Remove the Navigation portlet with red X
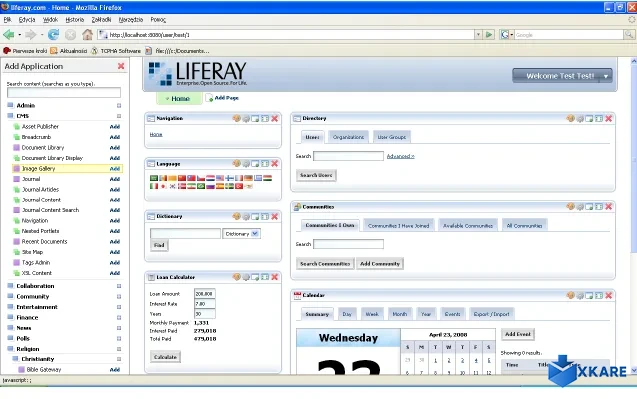The image size is (637, 399). pos(275,118)
